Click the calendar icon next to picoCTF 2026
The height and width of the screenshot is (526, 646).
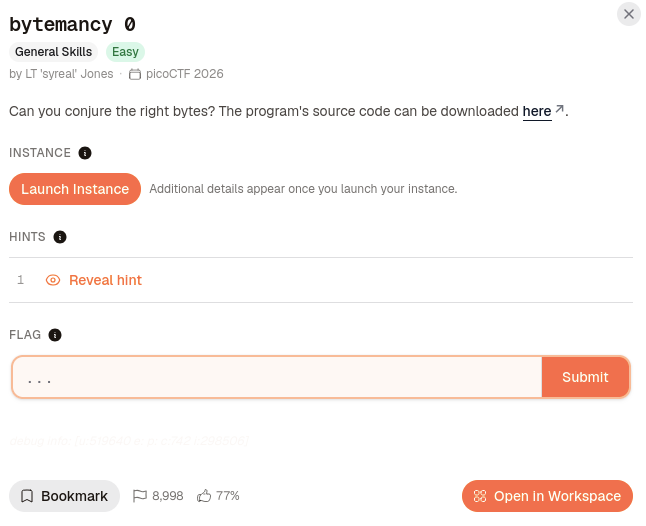pos(135,74)
